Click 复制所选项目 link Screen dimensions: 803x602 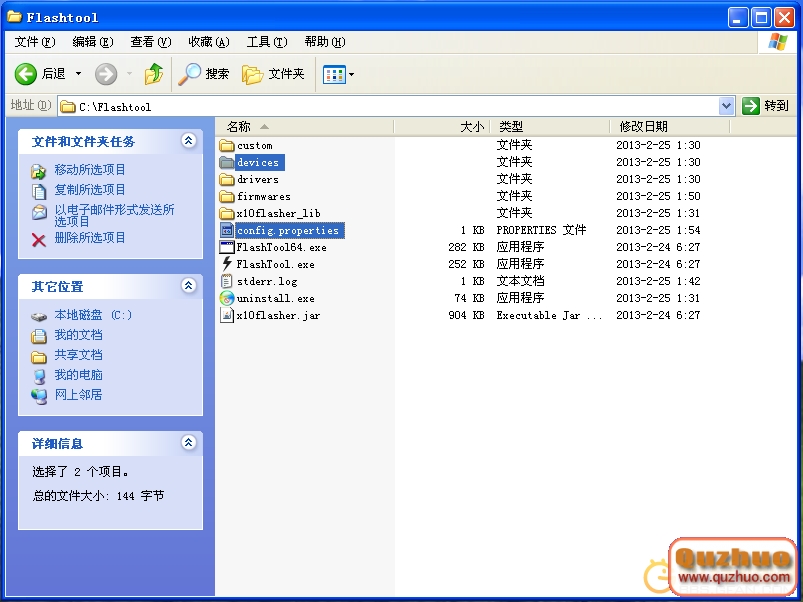90,190
